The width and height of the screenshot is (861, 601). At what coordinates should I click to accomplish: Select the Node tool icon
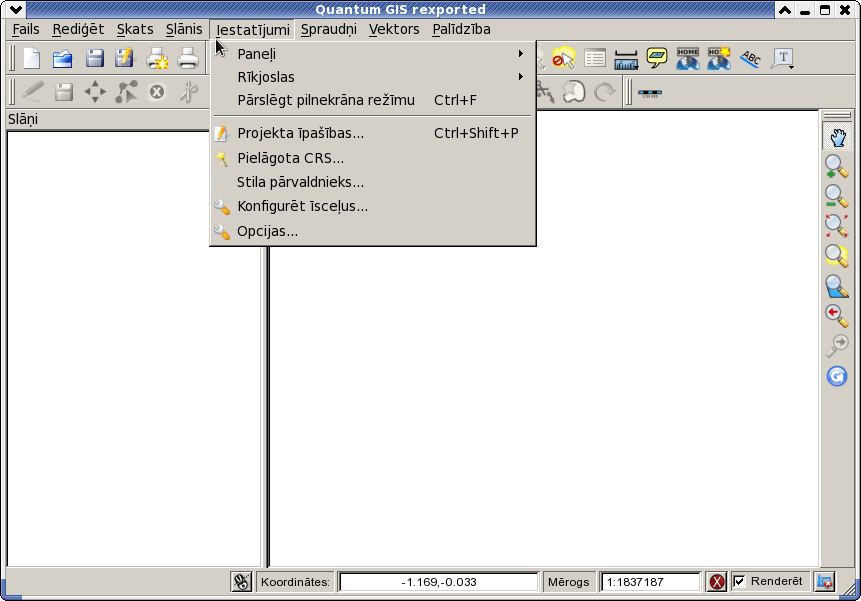tap(126, 92)
